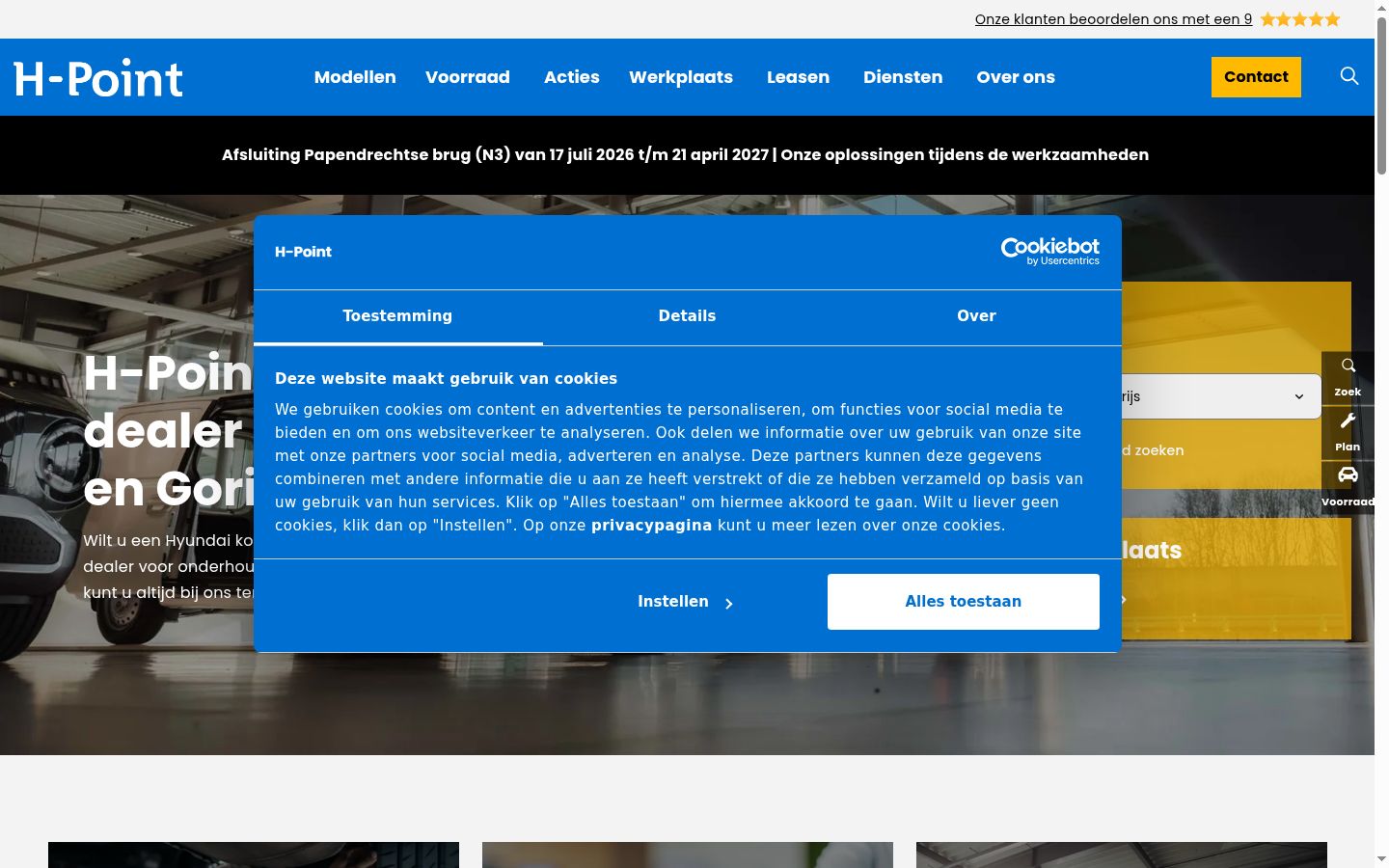
Task: Open the Papendrechtse brug closure announcement
Action: point(685,154)
